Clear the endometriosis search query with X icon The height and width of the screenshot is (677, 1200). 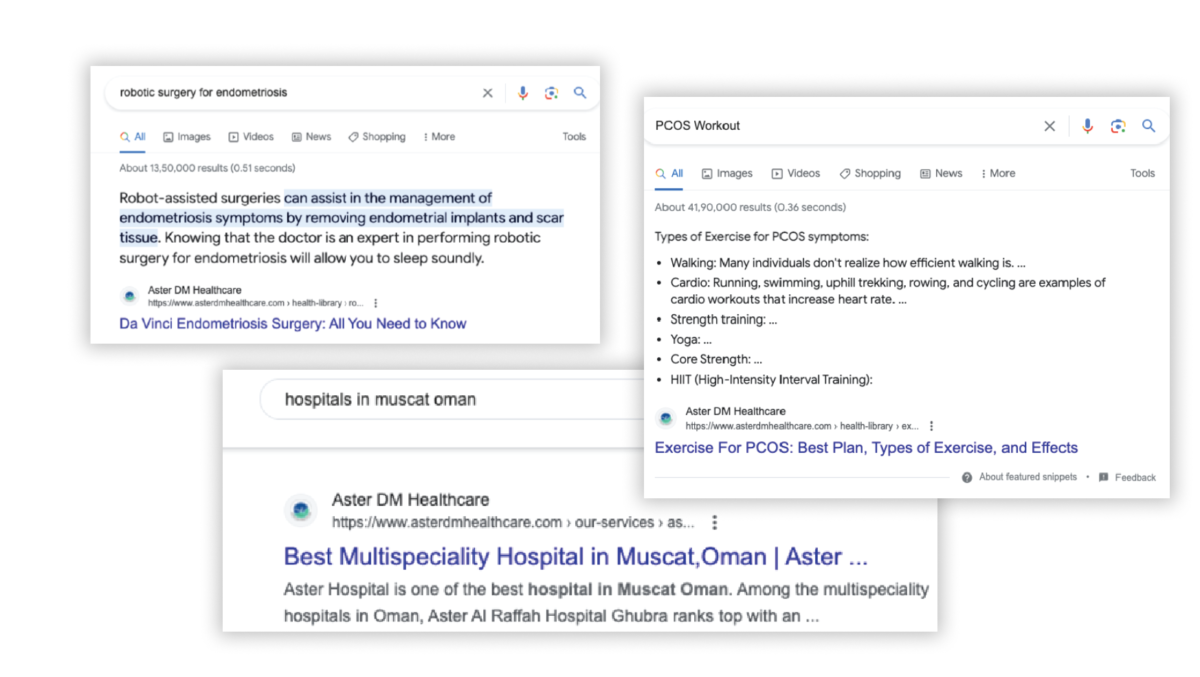(x=488, y=93)
